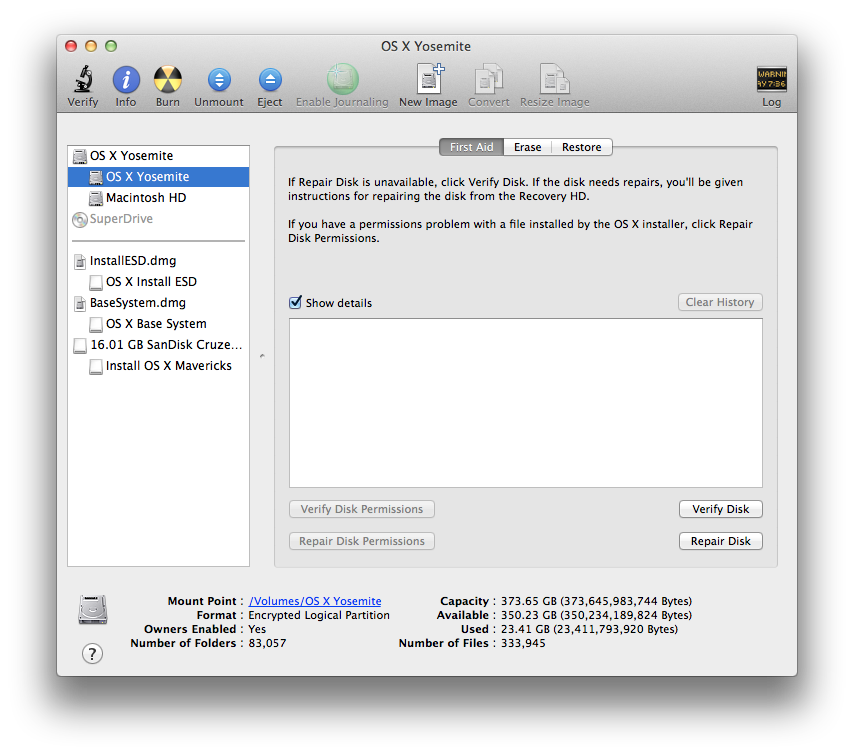The image size is (854, 755).
Task: Click Verify Disk Permissions button
Action: (x=362, y=509)
